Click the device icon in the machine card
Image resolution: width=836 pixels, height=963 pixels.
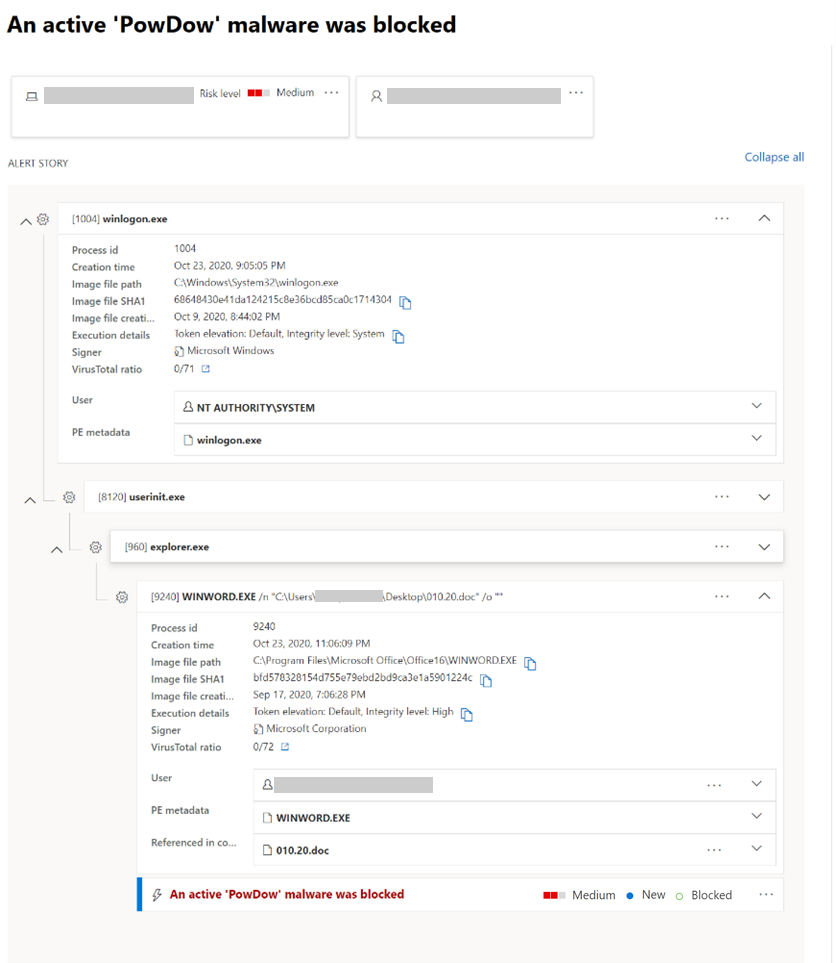(30, 95)
